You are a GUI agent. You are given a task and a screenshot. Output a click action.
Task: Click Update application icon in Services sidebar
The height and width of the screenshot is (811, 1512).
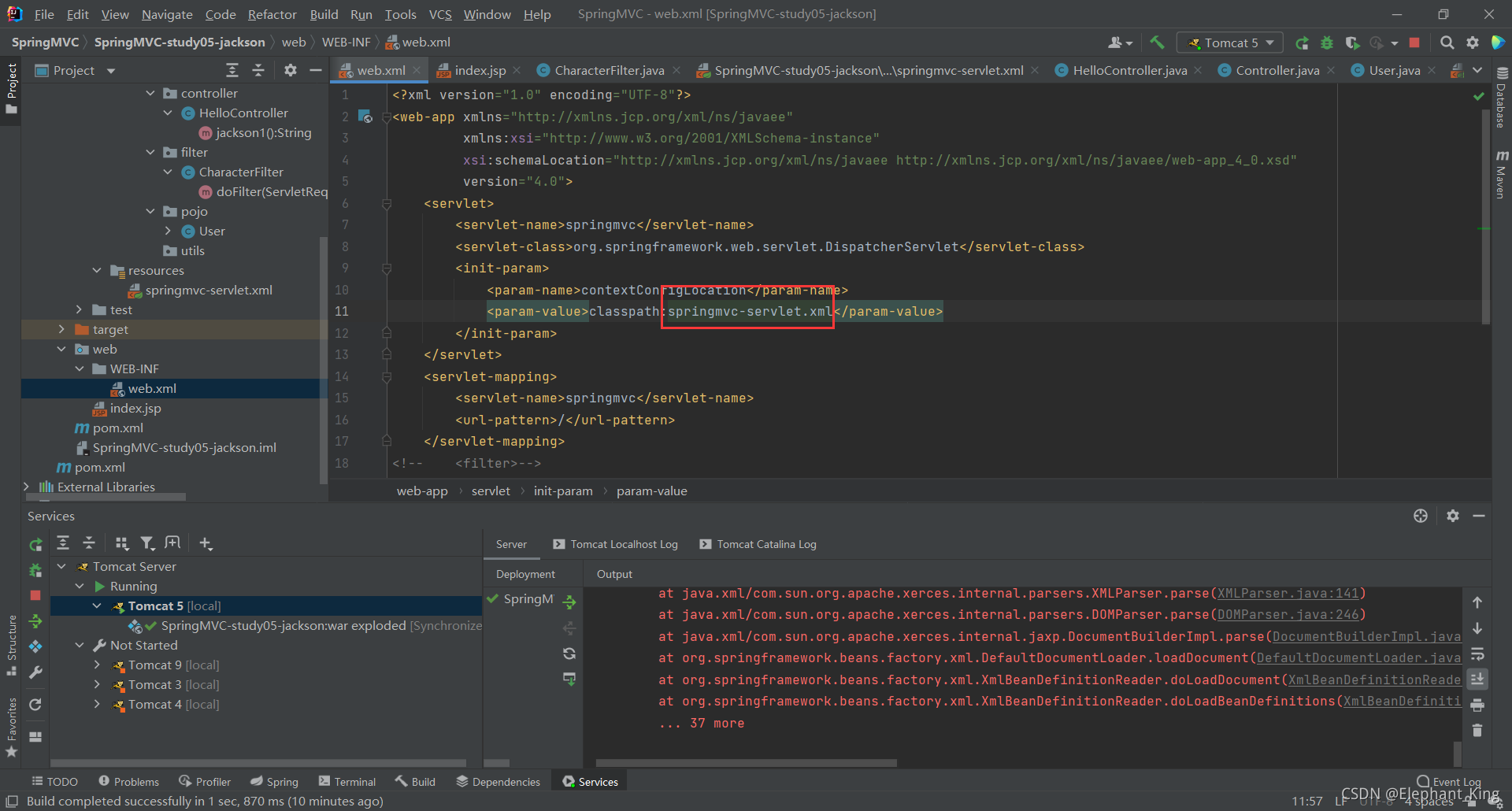tap(35, 705)
